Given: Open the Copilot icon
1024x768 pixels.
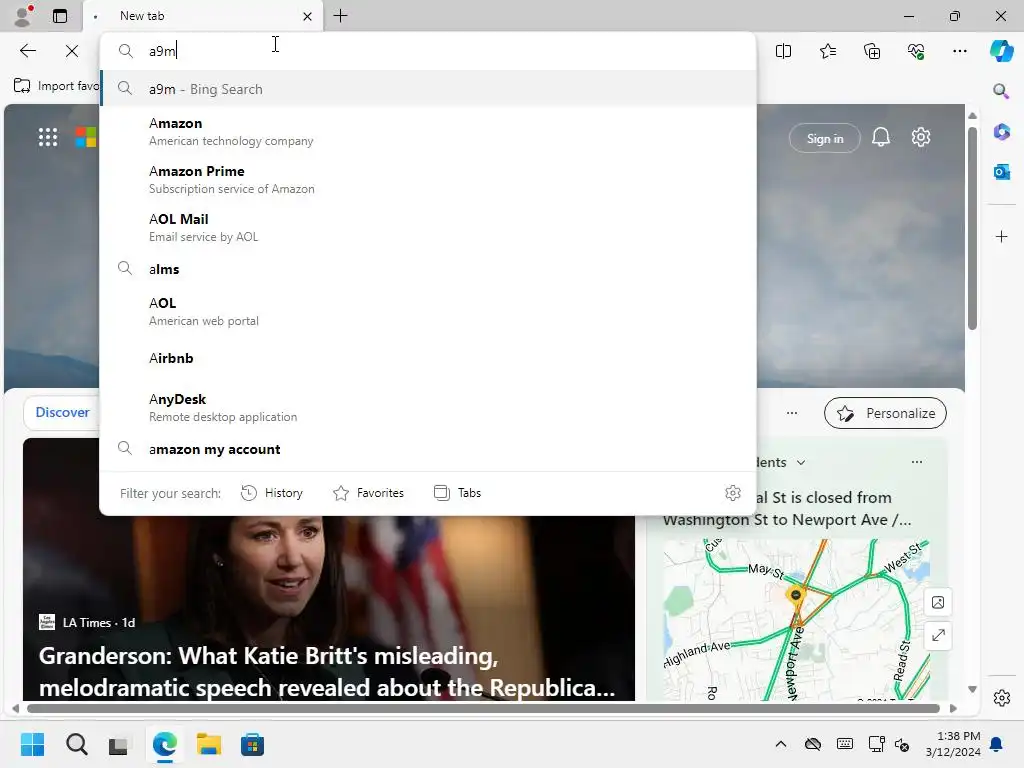Looking at the screenshot, I should click(x=1001, y=51).
